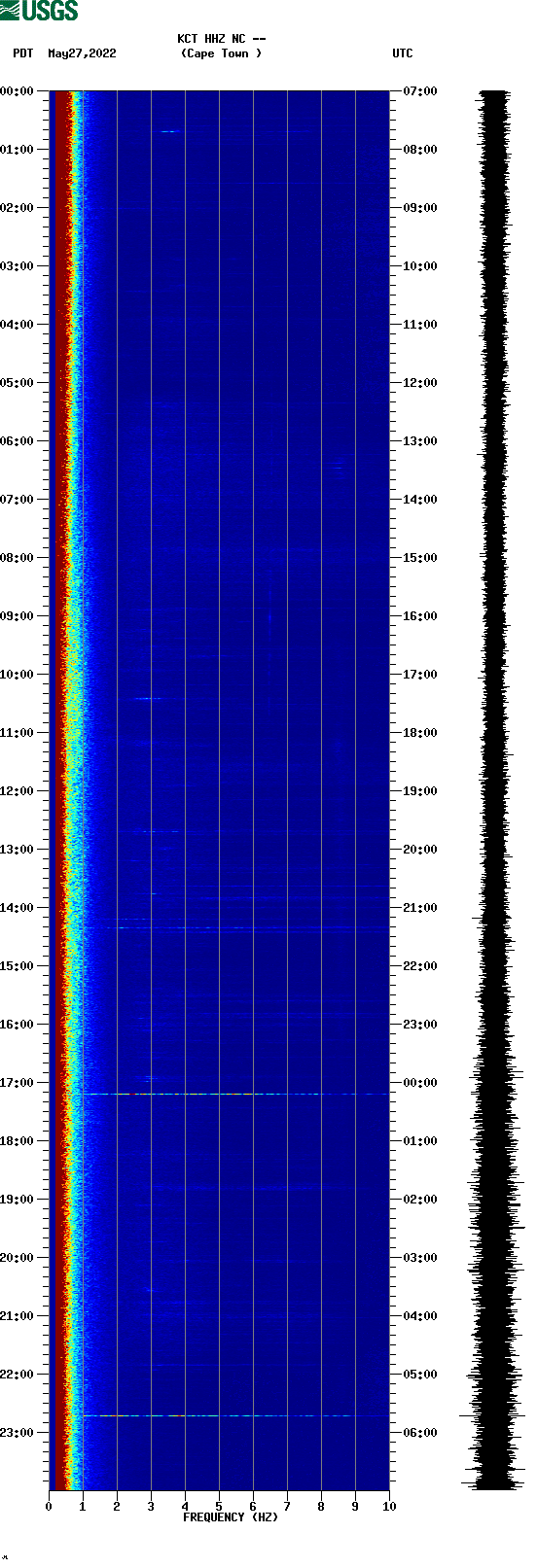The image size is (537, 1568).
Task: Click the 22:00 UTC time label
Action: point(420,966)
